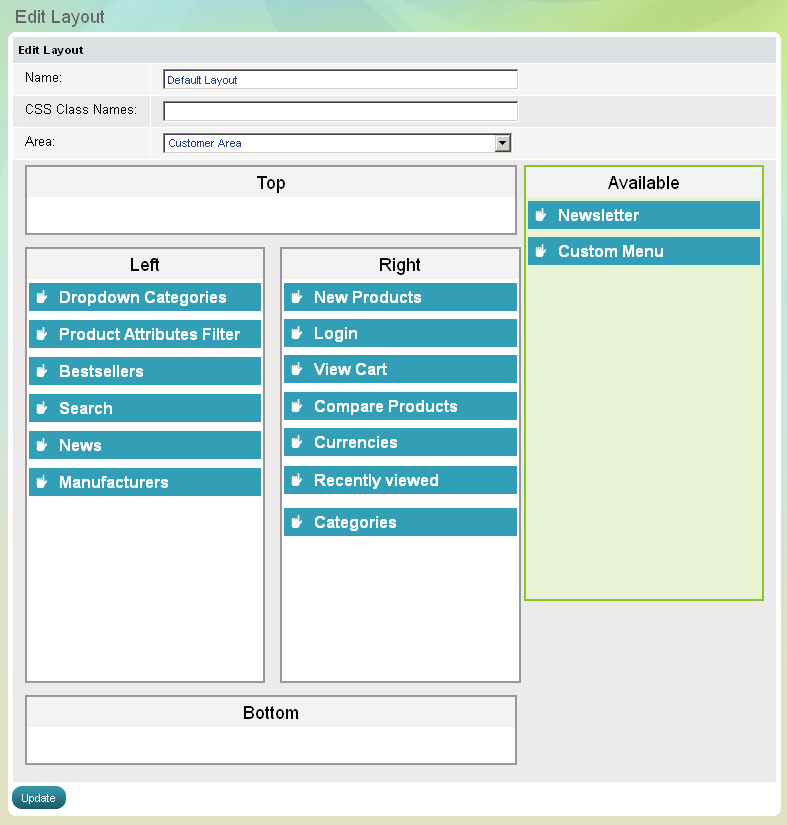This screenshot has width=787, height=825.
Task: Click into the Name text field
Action: [340, 80]
